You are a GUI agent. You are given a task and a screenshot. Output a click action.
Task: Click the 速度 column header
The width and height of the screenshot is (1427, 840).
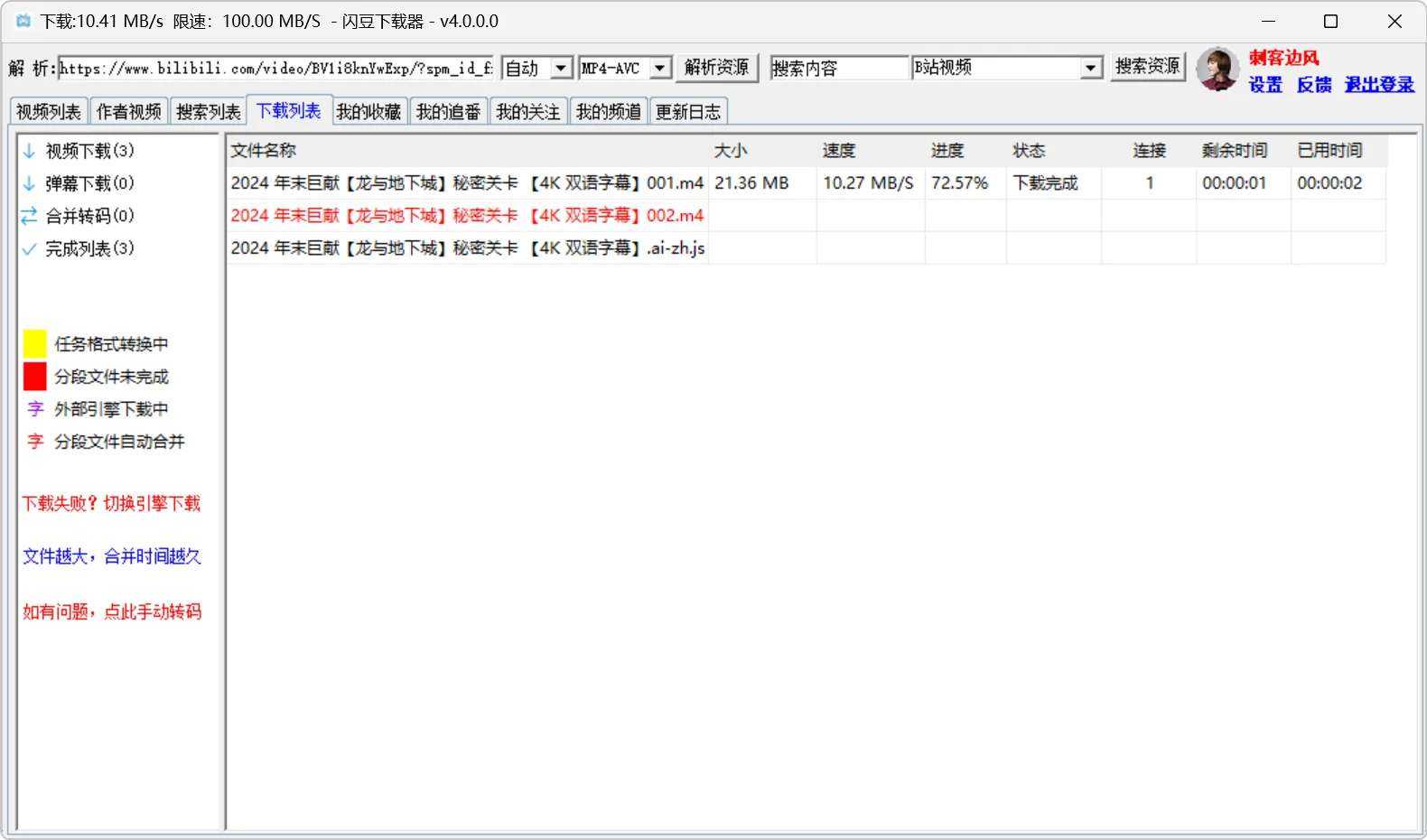(x=872, y=151)
